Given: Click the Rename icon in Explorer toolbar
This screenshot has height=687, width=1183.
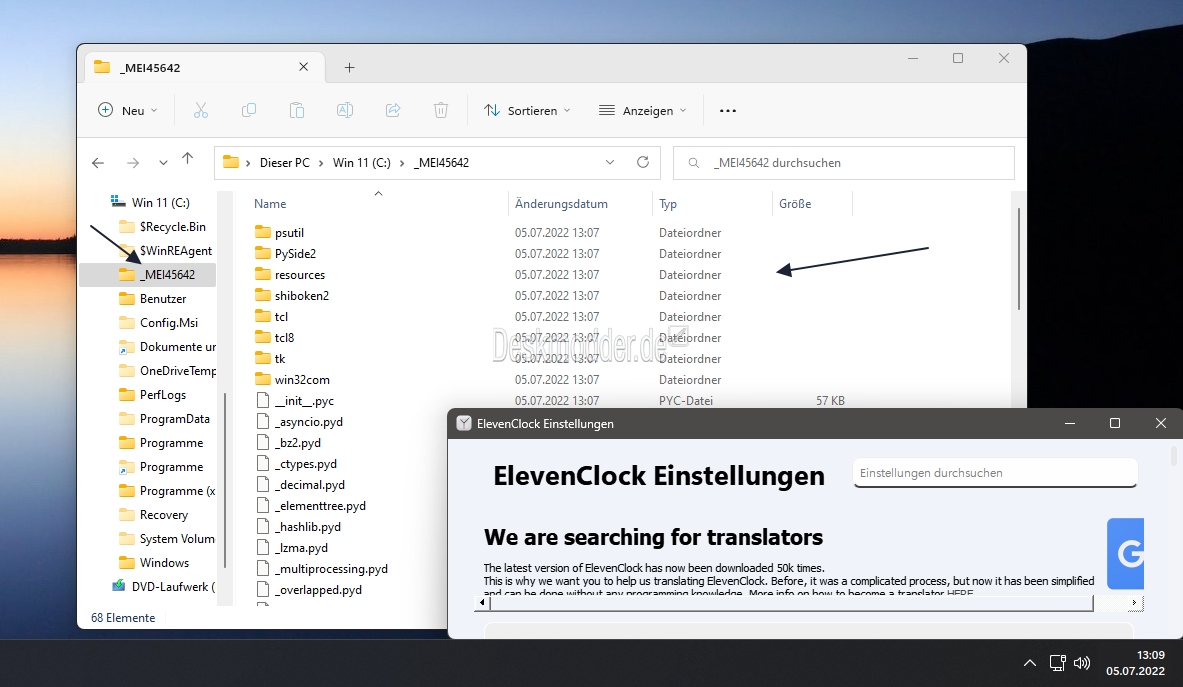Looking at the screenshot, I should coord(345,111).
